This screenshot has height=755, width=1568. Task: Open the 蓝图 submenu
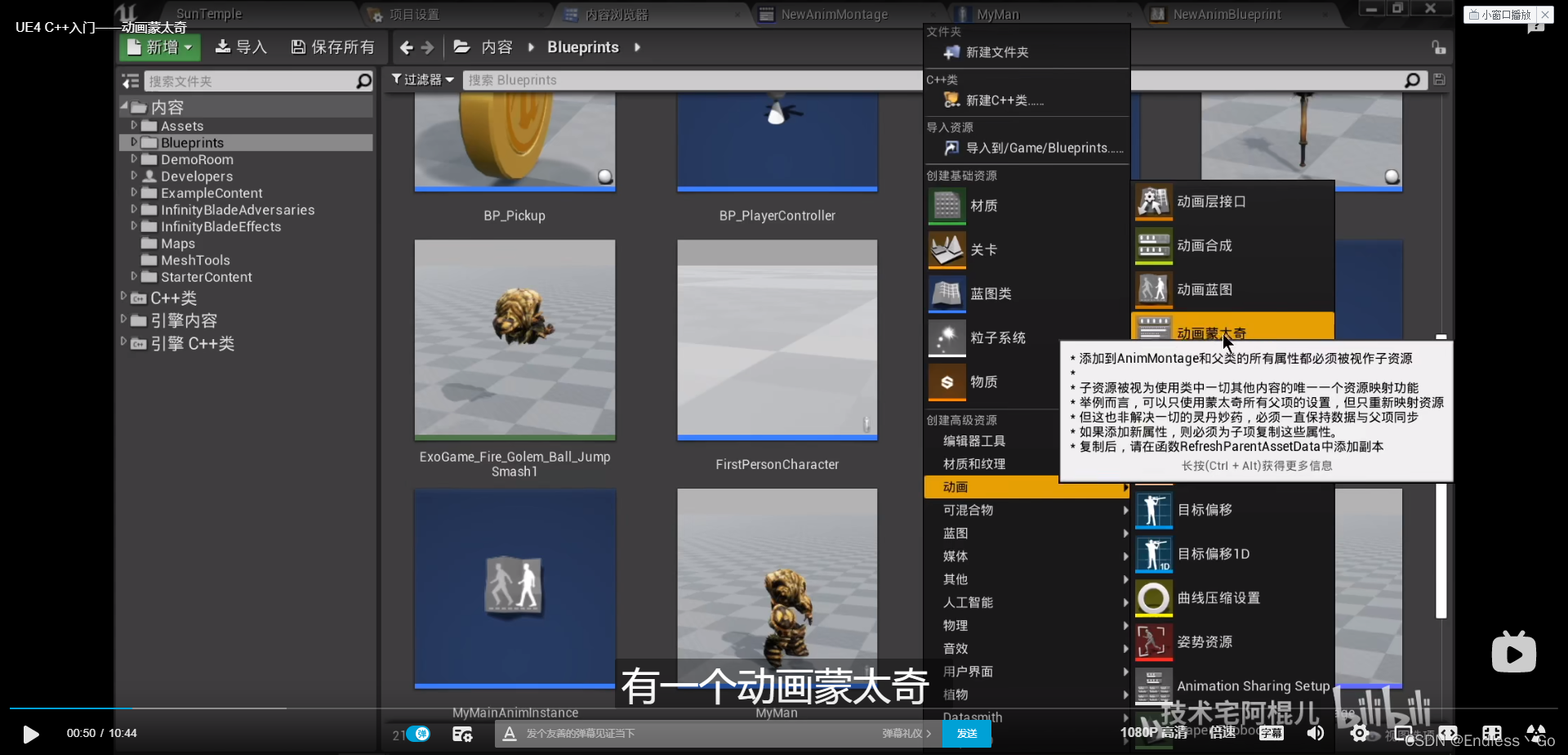tap(1027, 534)
